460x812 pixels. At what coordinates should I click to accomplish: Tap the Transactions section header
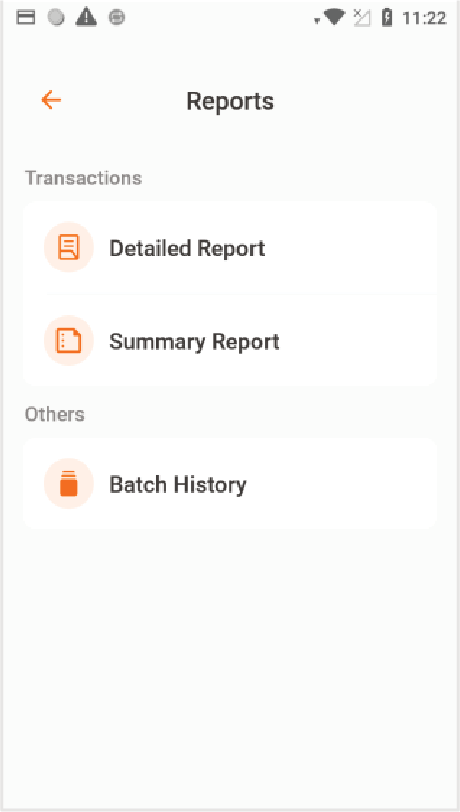coord(83,178)
